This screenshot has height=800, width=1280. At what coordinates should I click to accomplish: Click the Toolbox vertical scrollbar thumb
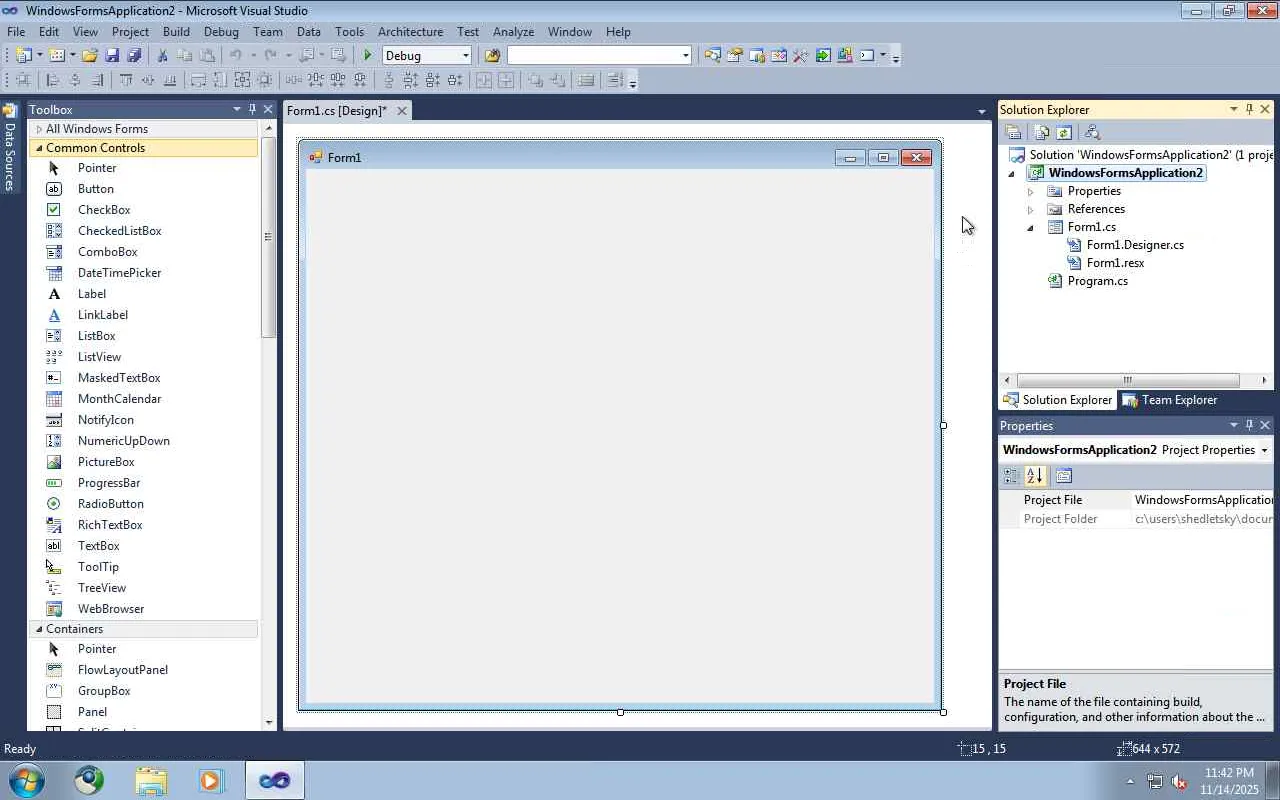coord(268,237)
